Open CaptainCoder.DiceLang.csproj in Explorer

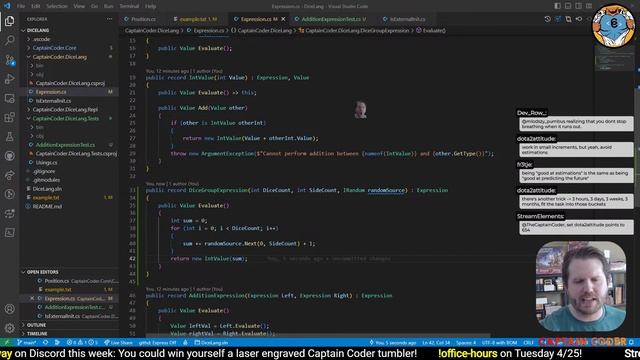coord(69,83)
